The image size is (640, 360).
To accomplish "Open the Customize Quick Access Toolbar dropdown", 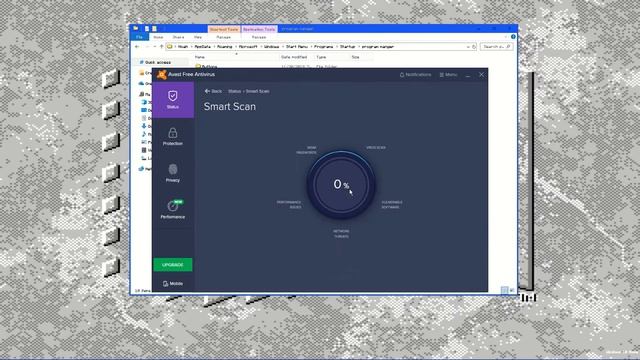I will click(164, 29).
